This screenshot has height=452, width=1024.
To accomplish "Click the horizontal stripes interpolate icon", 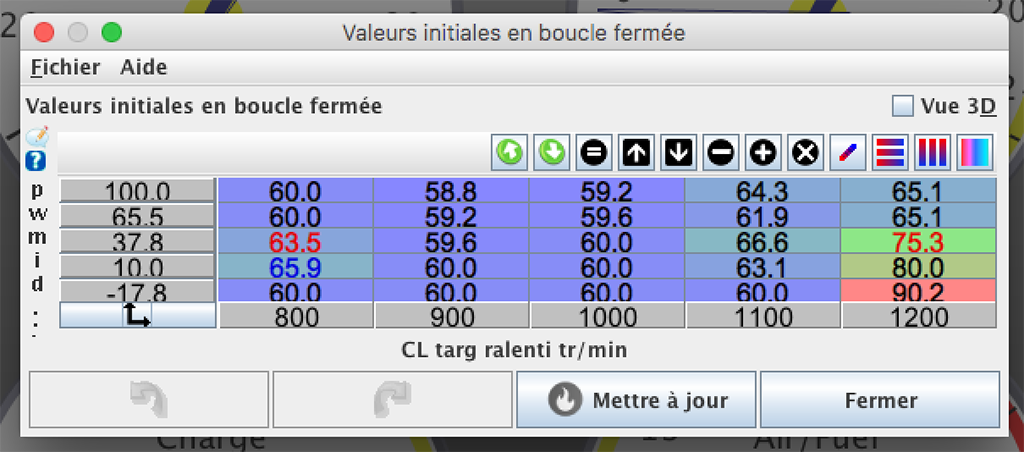I will 889,153.
